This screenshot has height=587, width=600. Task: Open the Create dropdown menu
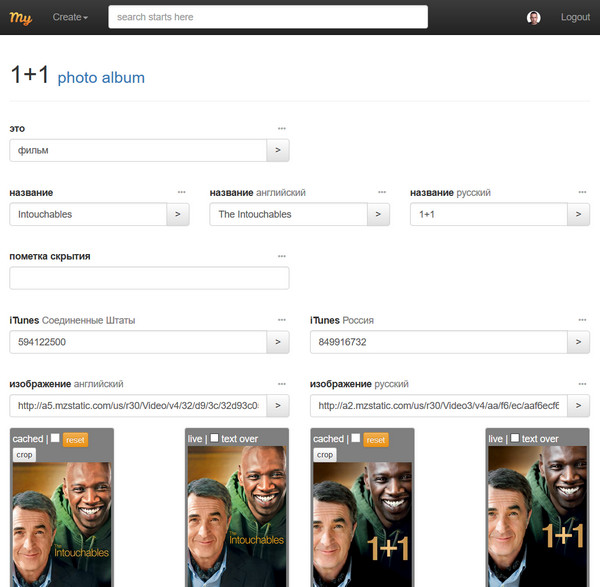[70, 17]
